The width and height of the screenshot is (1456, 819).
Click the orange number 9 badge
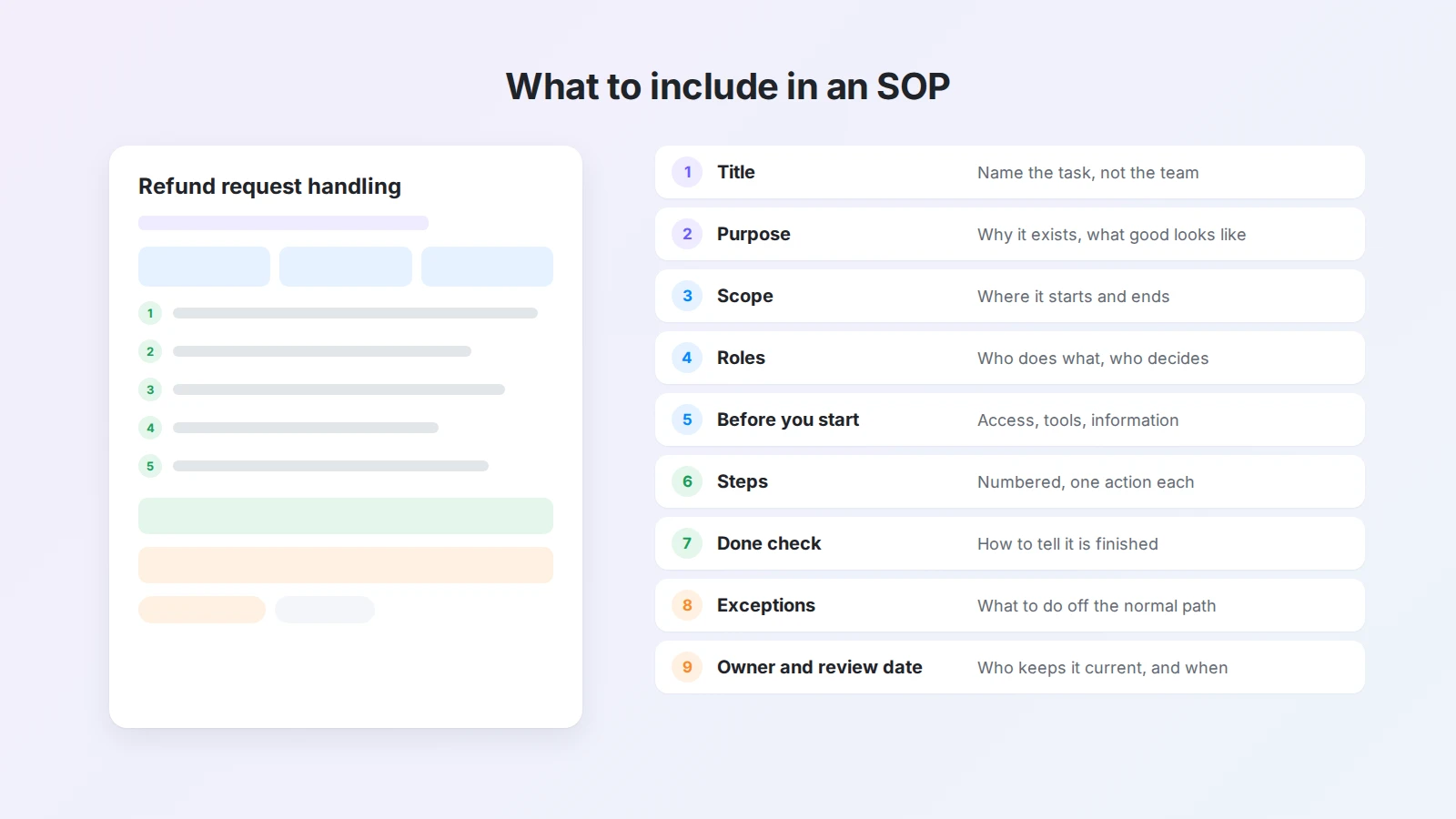tap(687, 667)
